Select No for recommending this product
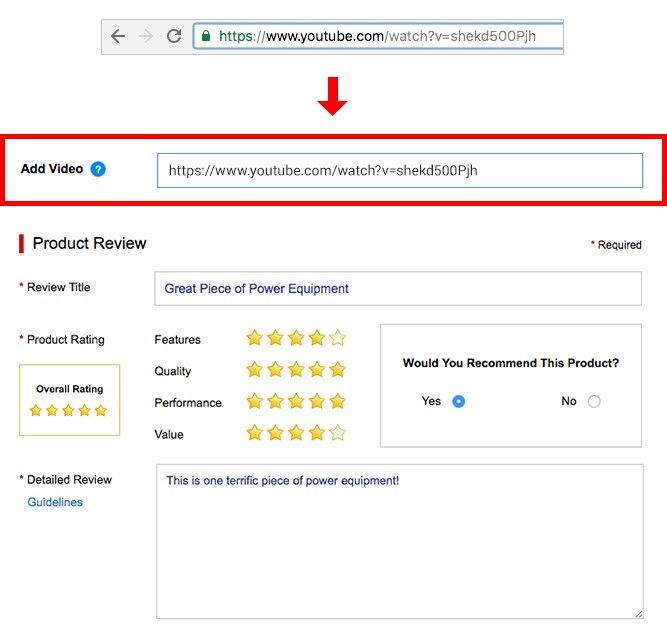Viewport: 667px width, 641px height. tap(594, 401)
